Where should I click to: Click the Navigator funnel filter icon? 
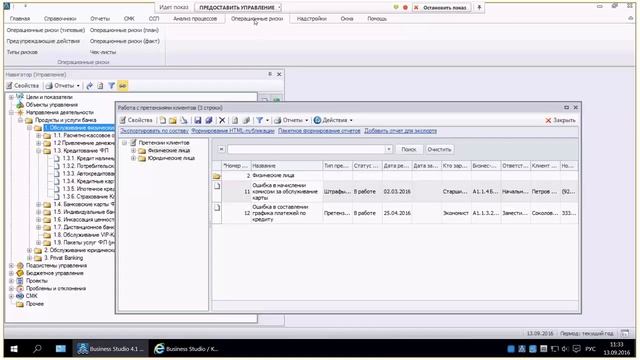111,86
